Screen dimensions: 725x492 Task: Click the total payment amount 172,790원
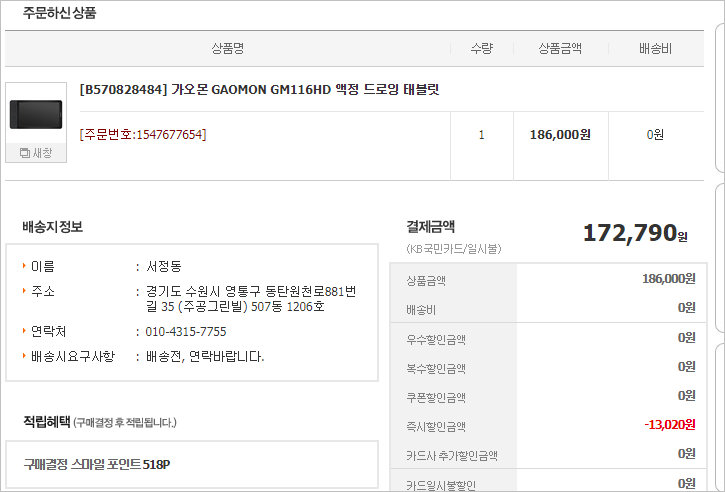tap(635, 233)
